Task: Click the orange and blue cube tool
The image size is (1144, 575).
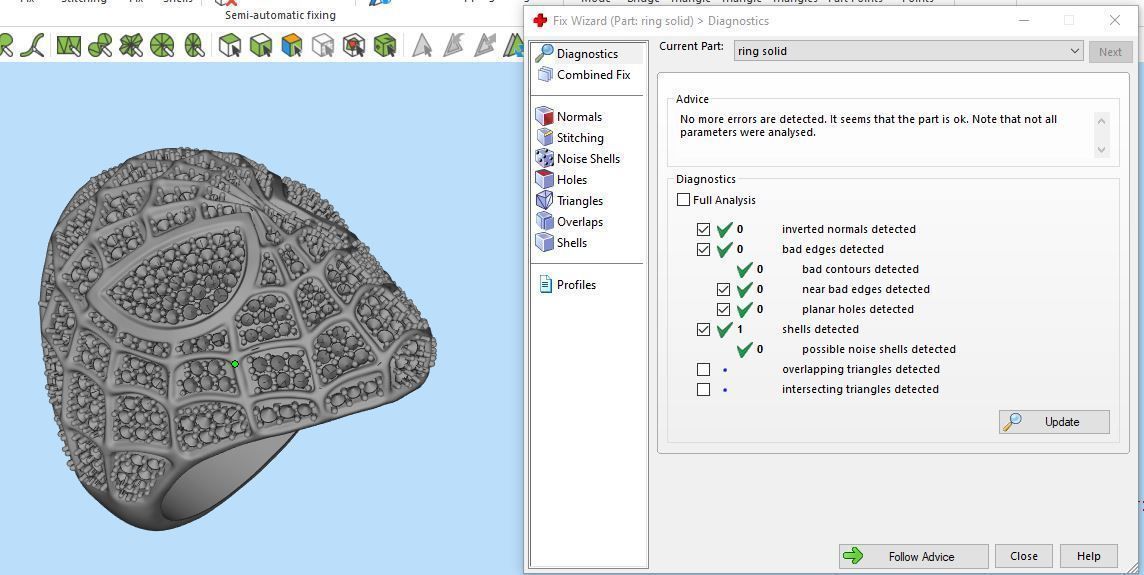Action: [x=292, y=46]
